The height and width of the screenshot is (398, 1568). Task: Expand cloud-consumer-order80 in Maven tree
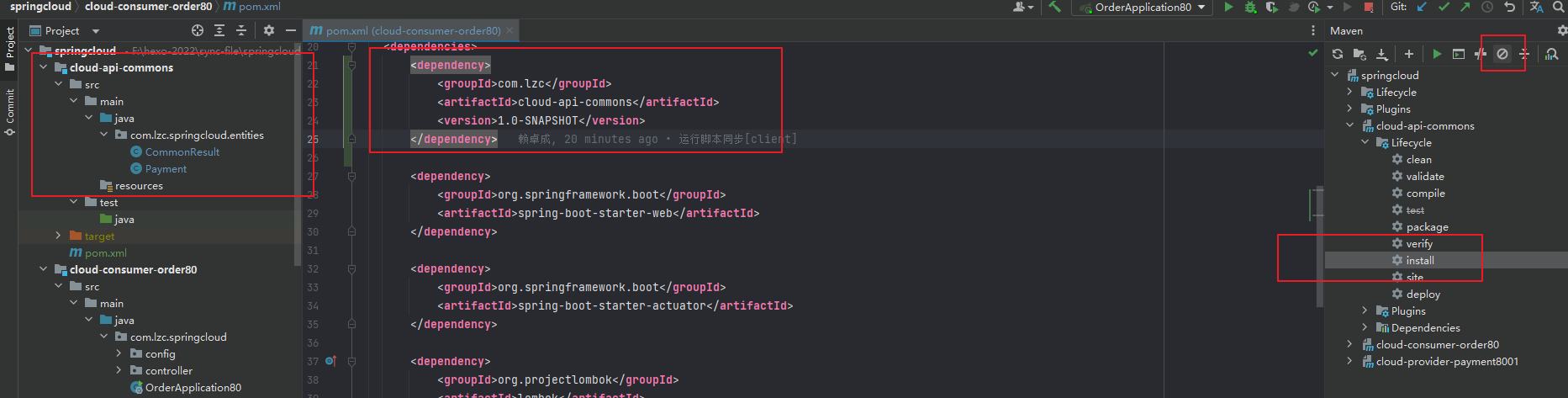coord(1349,344)
